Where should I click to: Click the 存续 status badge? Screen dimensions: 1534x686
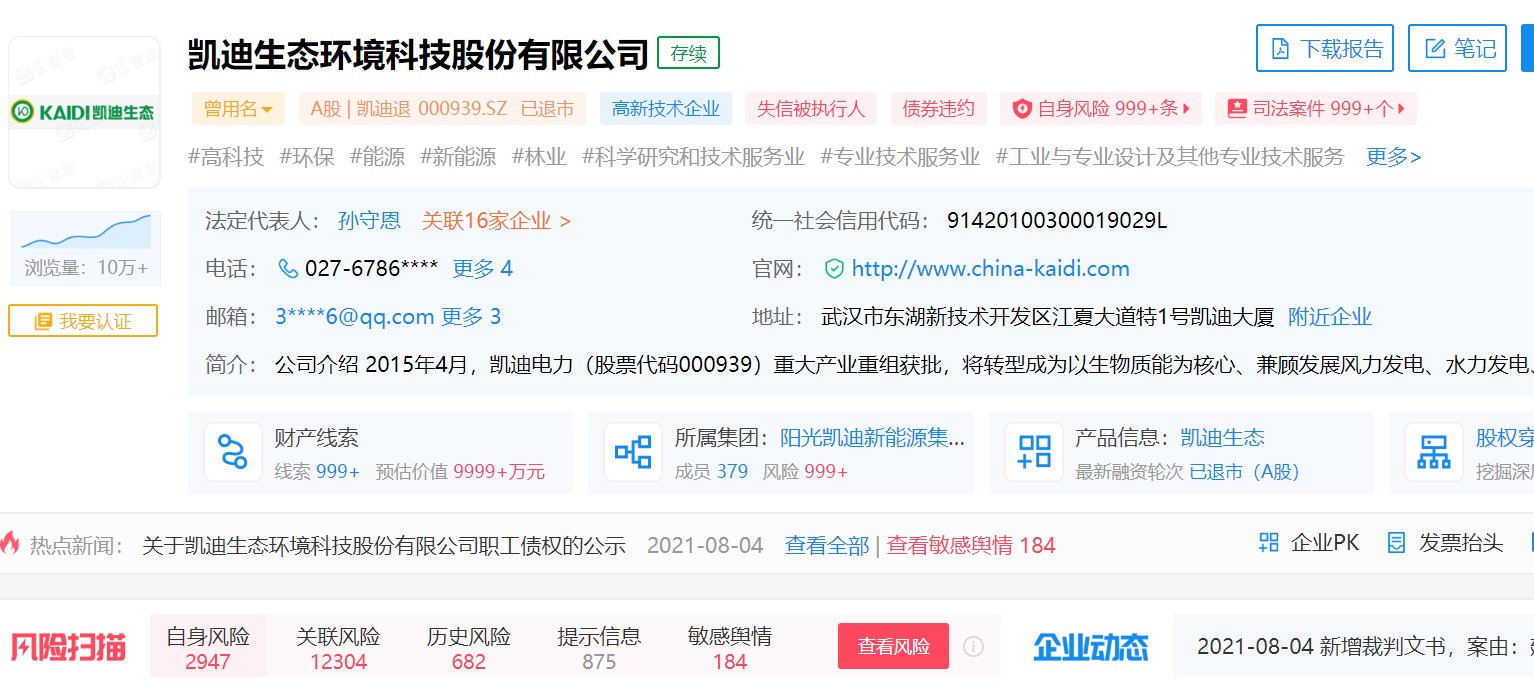pos(688,53)
